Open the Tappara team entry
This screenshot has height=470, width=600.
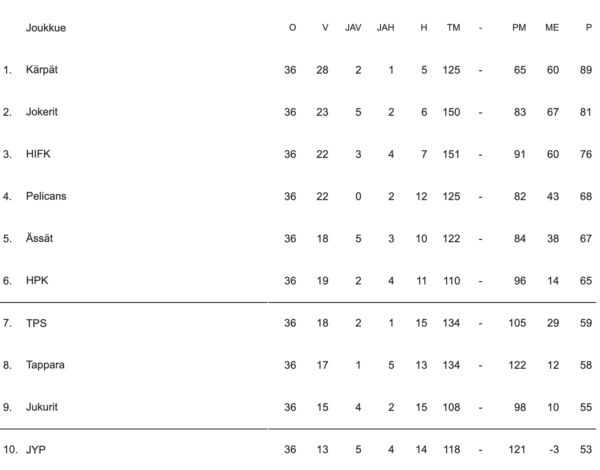point(45,365)
